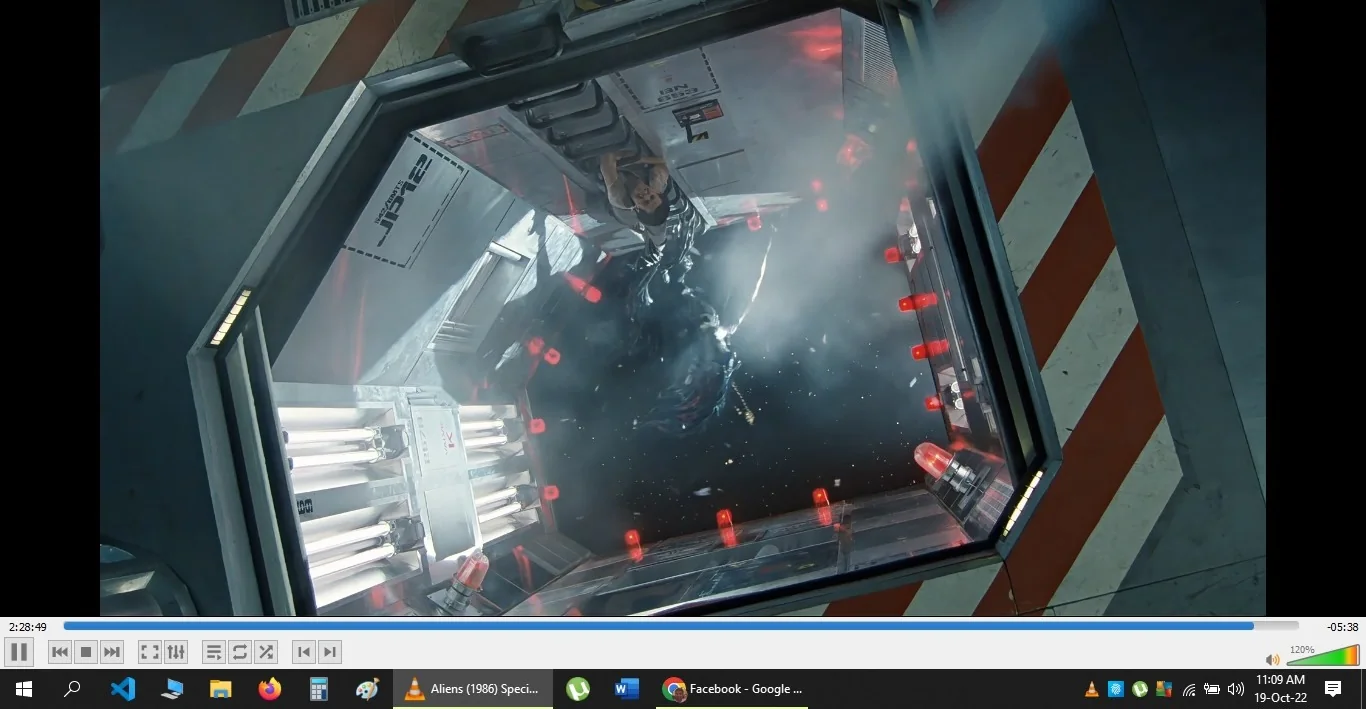Check battery power status icon
The width and height of the screenshot is (1366, 709).
[1212, 689]
